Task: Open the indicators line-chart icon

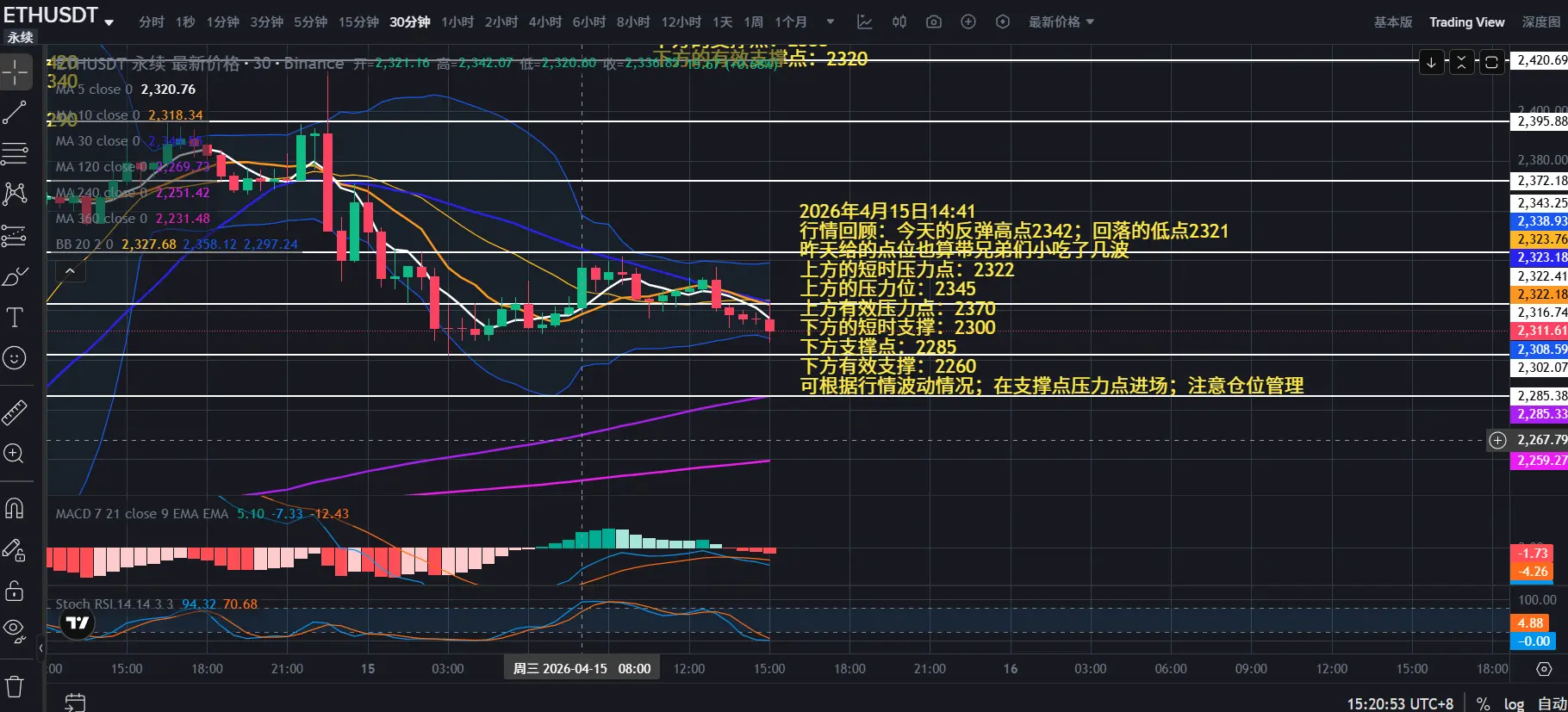Action: point(864,22)
